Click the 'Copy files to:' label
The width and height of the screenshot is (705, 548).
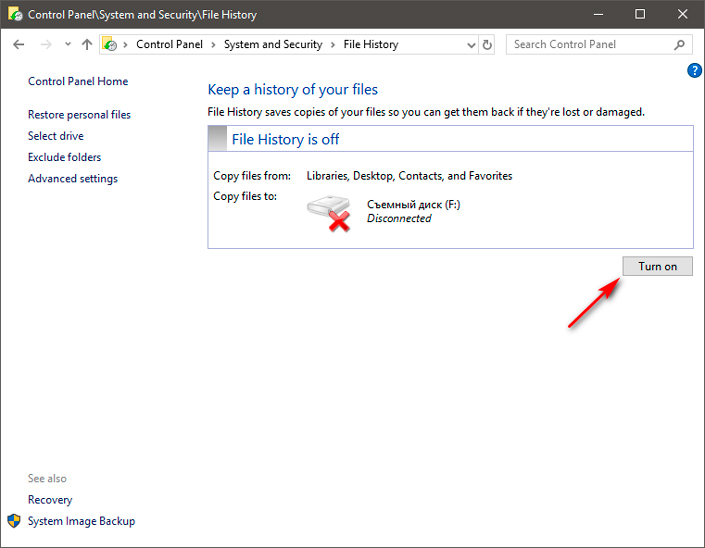tap(245, 196)
